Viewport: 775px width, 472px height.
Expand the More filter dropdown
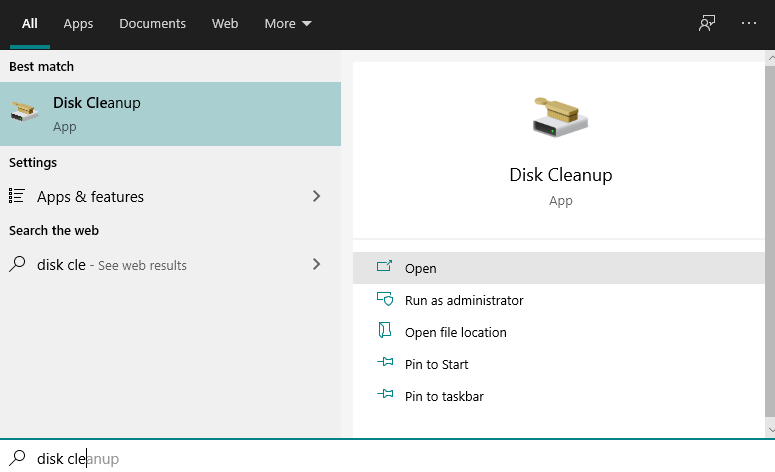[288, 24]
